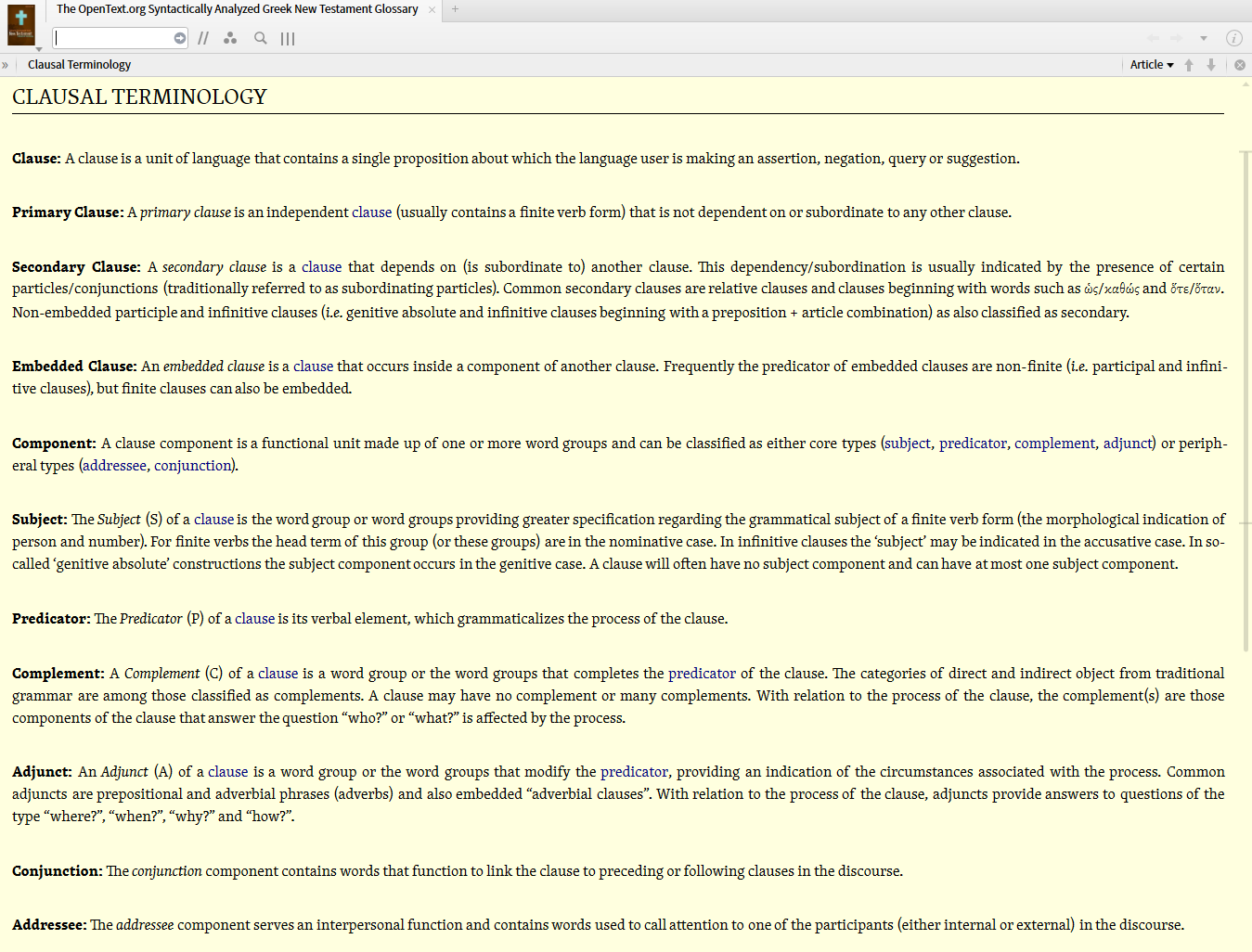Click the CLAUSAL TERMINOLOGY heading
This screenshot has width=1252, height=952.
tap(139, 96)
